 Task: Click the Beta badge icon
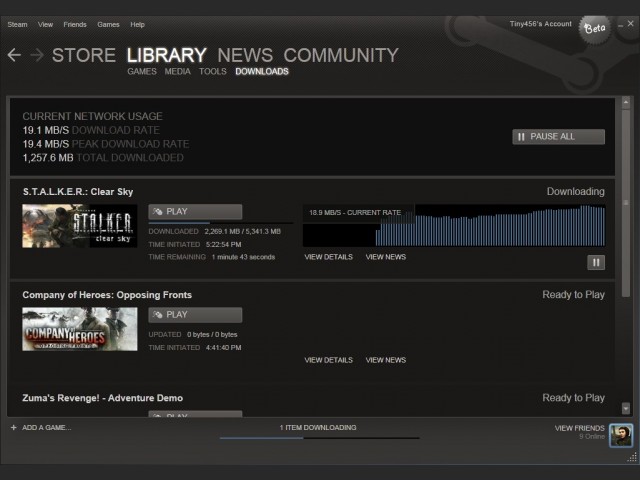pos(595,29)
